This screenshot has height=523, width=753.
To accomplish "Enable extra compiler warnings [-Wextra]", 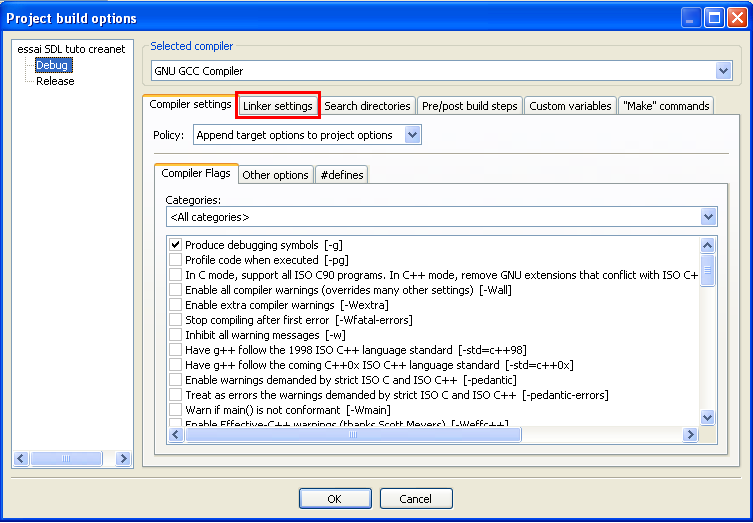I will point(175,305).
